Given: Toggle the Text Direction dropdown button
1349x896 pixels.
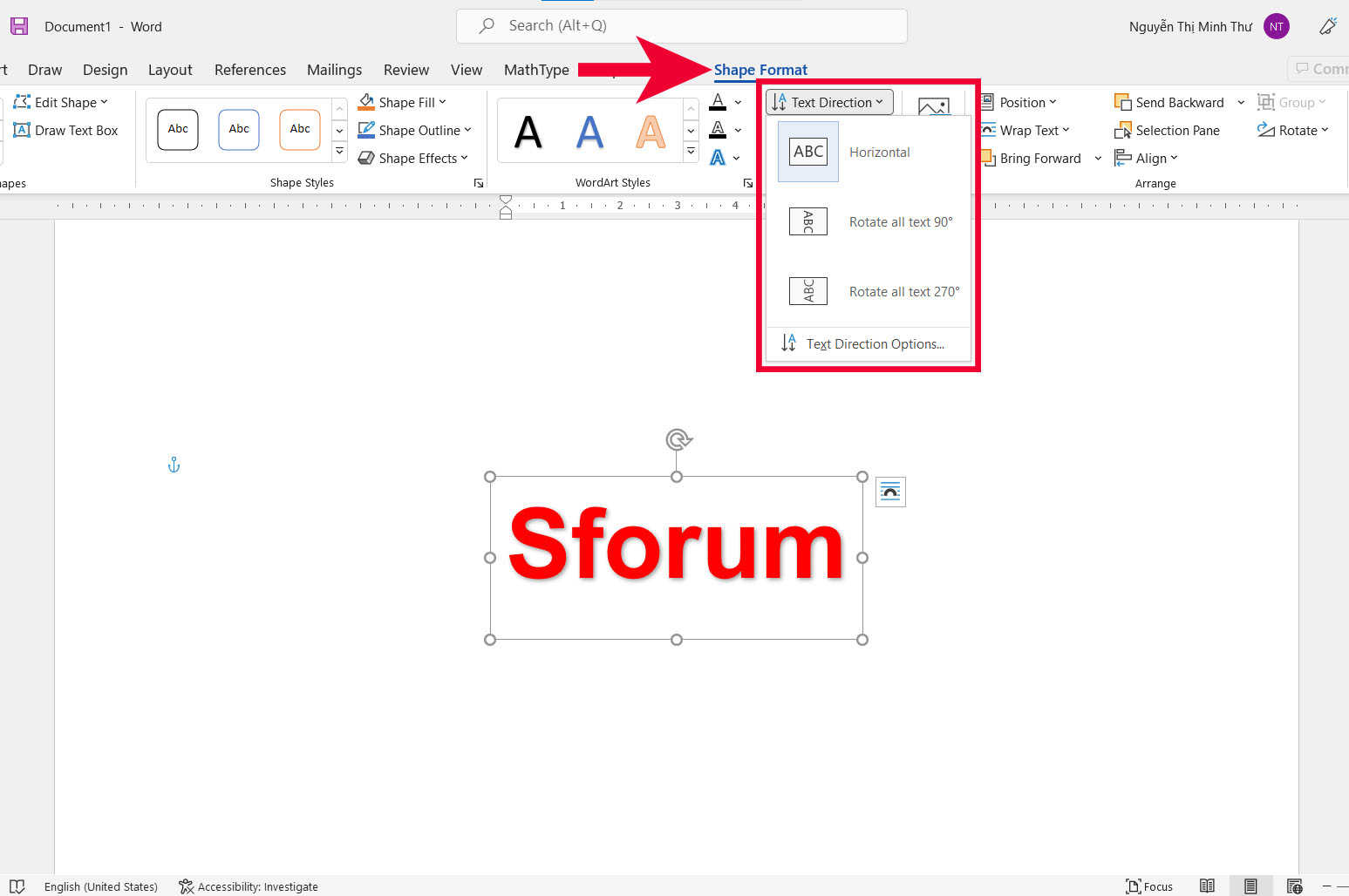Looking at the screenshot, I should [829, 102].
